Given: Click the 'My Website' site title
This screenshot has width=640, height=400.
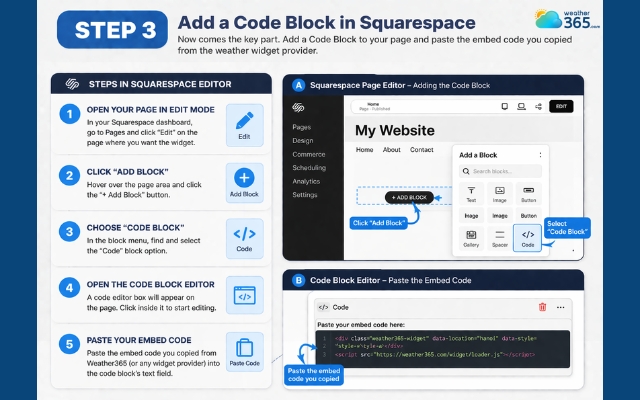Looking at the screenshot, I should [395, 131].
